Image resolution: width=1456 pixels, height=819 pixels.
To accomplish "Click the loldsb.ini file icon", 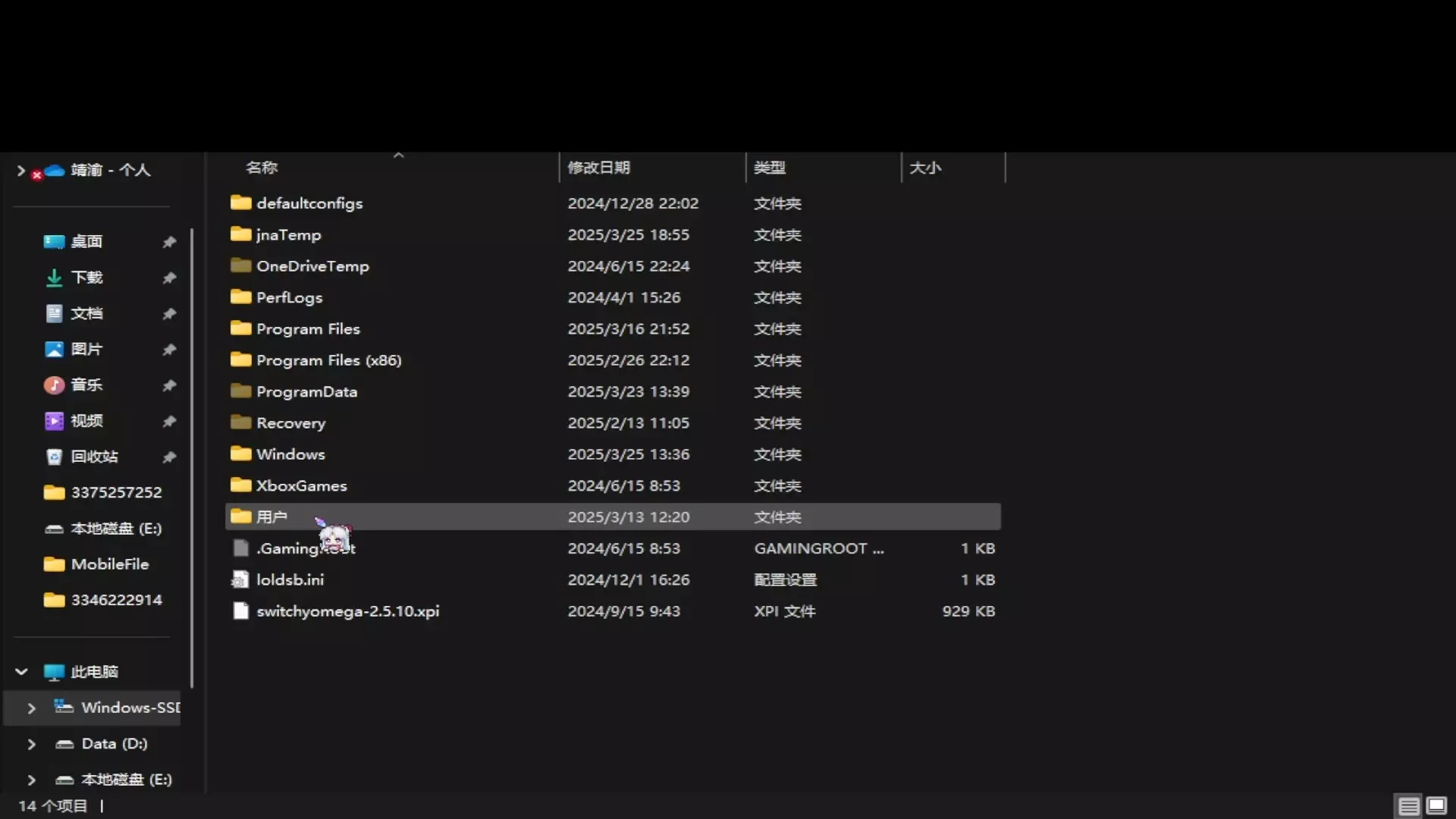I will tap(240, 580).
